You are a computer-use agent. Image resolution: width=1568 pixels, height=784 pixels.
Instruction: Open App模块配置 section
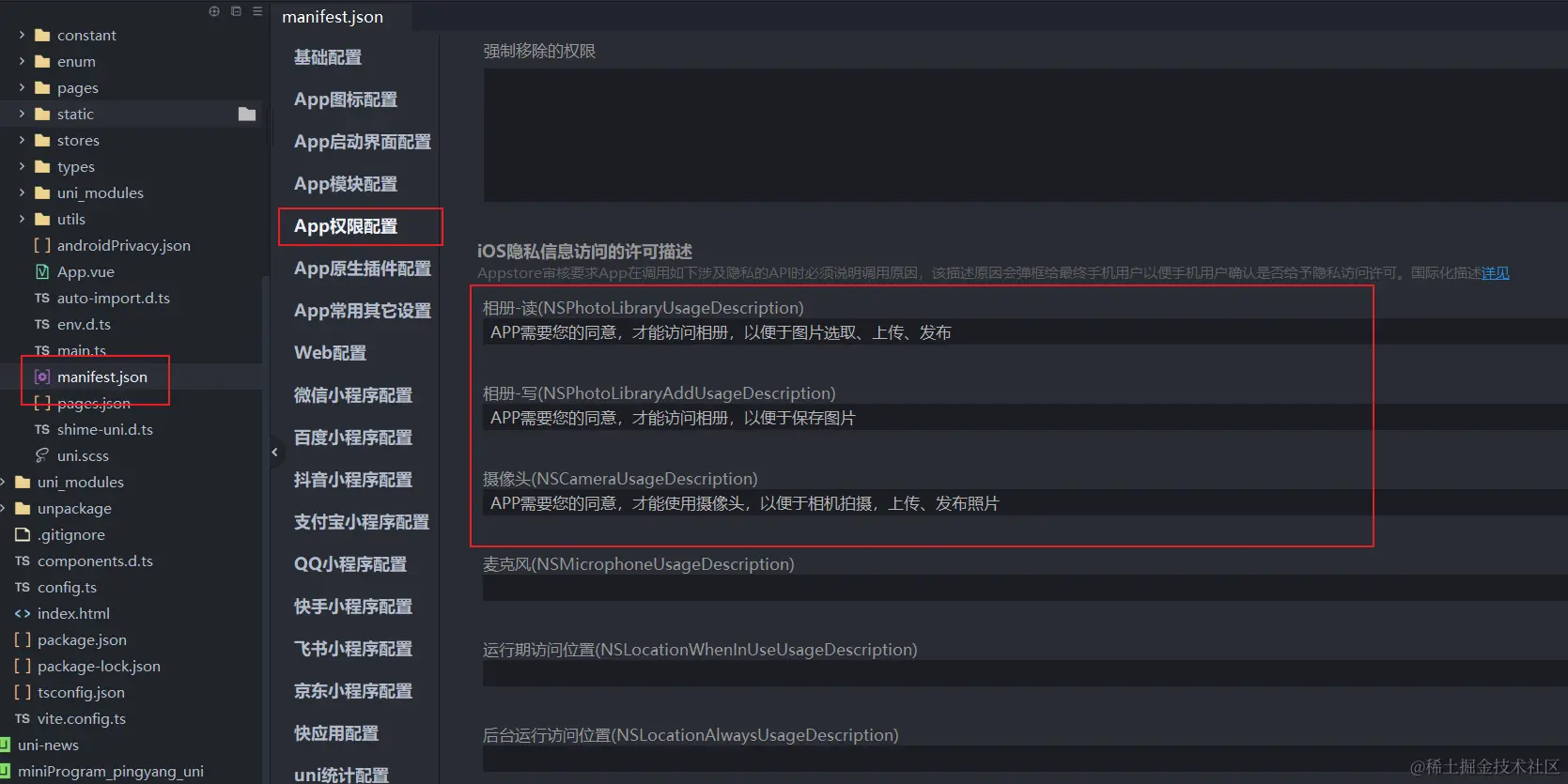[x=346, y=184]
